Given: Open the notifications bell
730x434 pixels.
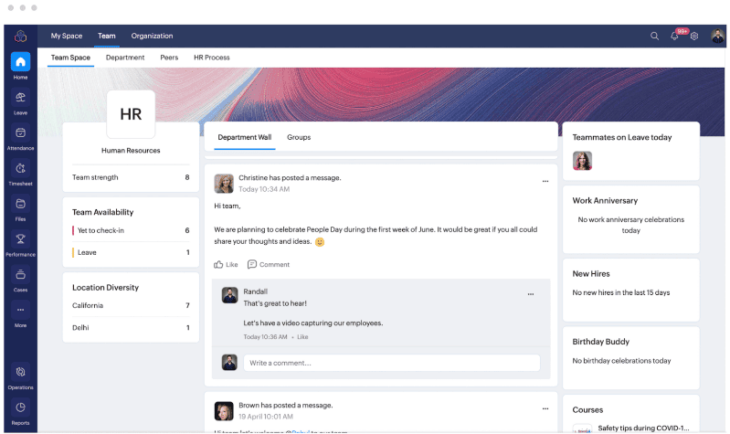Looking at the screenshot, I should 677,36.
